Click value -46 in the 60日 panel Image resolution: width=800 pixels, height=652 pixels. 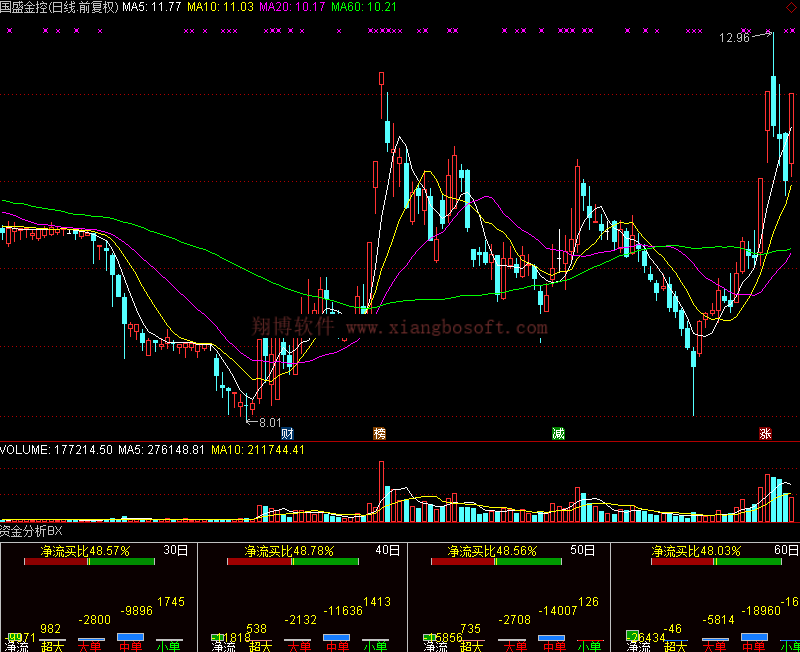[672, 629]
